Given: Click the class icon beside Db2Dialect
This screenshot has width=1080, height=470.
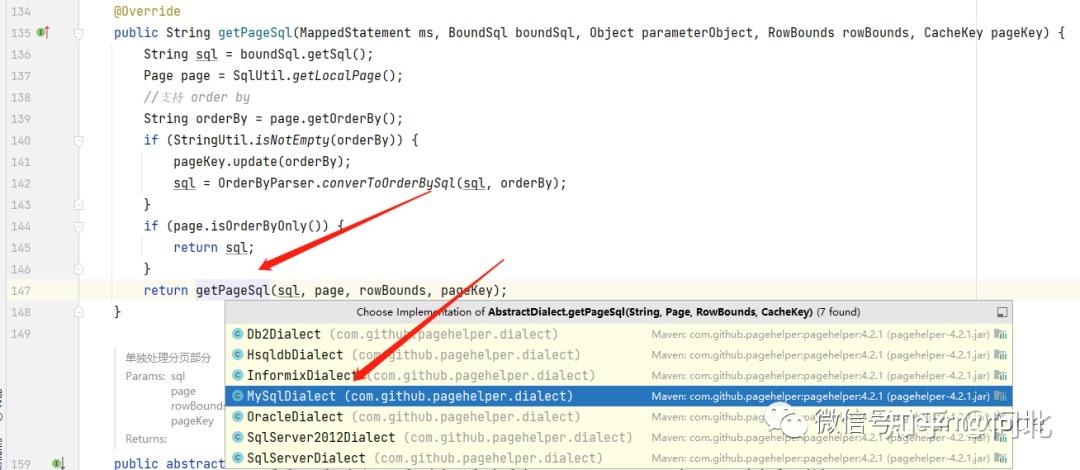Looking at the screenshot, I should click(x=238, y=334).
